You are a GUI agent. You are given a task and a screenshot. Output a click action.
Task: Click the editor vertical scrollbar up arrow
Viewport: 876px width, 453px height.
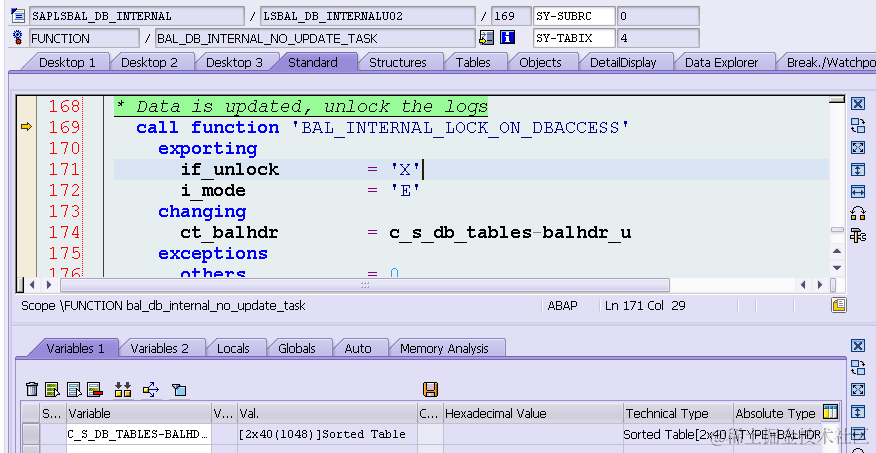836,251
